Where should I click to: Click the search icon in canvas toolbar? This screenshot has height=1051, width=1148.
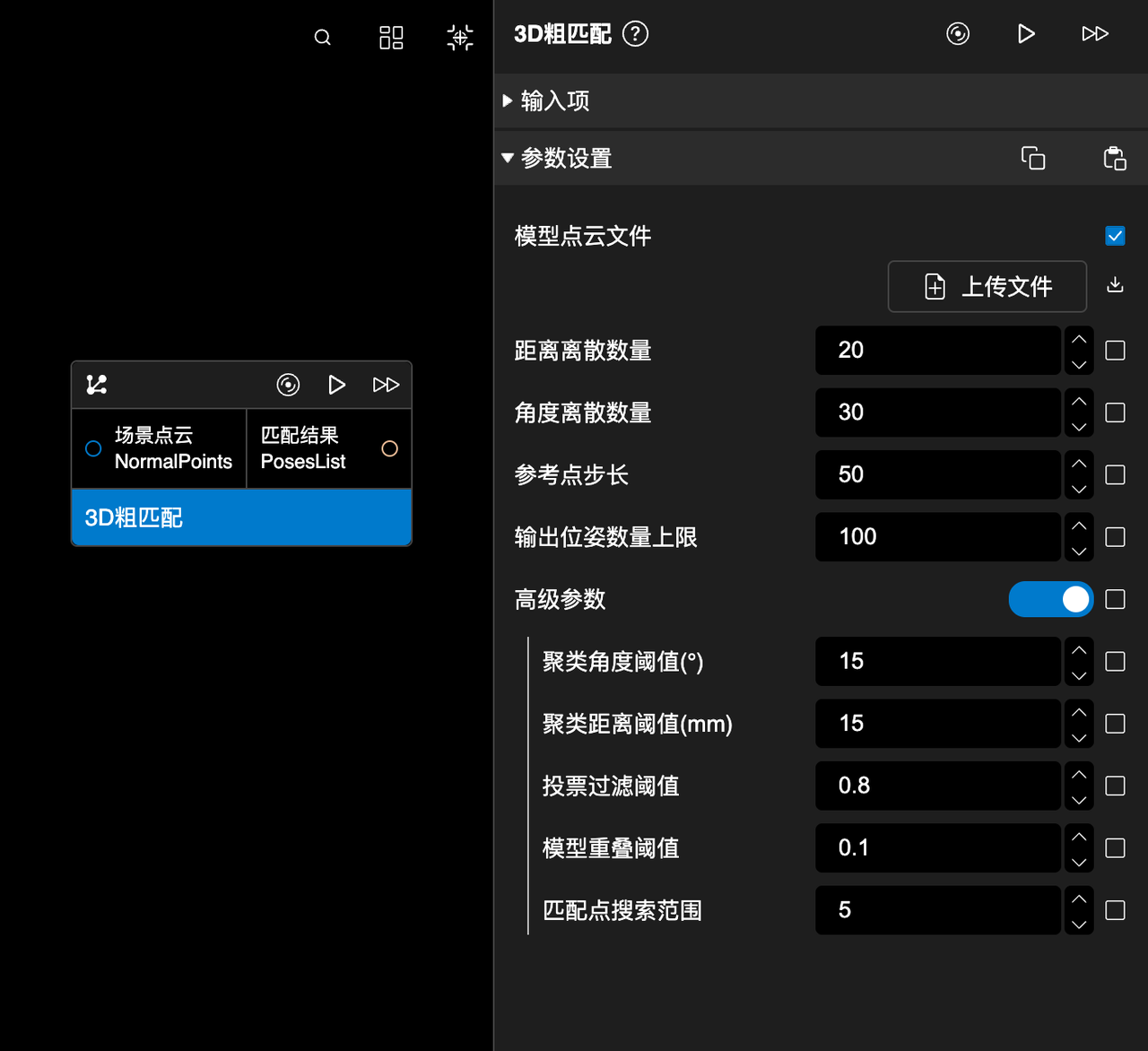tap(323, 38)
